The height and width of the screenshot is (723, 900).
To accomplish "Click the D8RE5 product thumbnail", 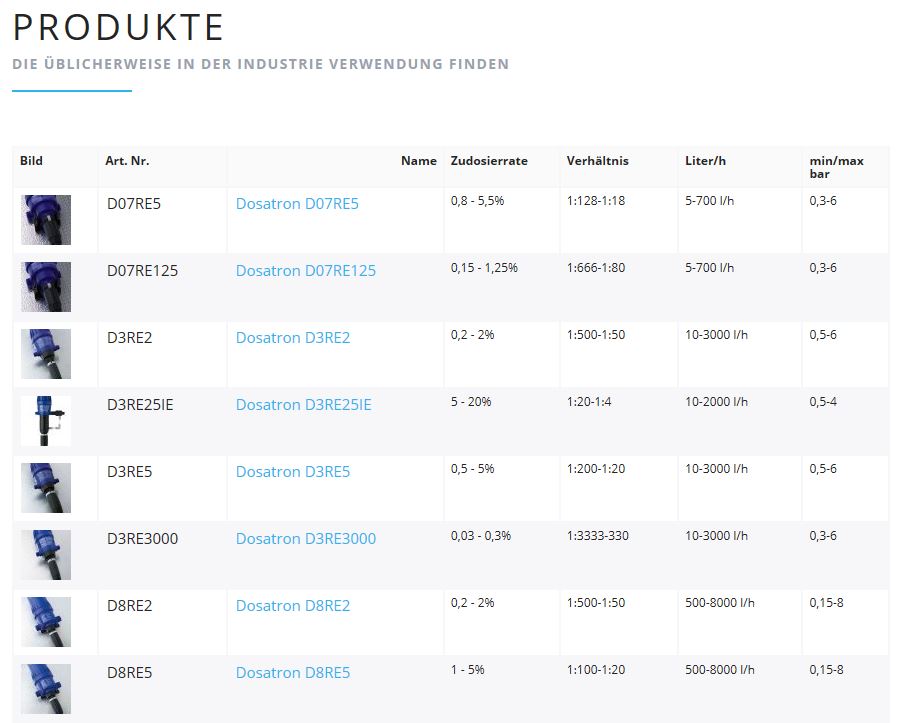I will point(46,689).
